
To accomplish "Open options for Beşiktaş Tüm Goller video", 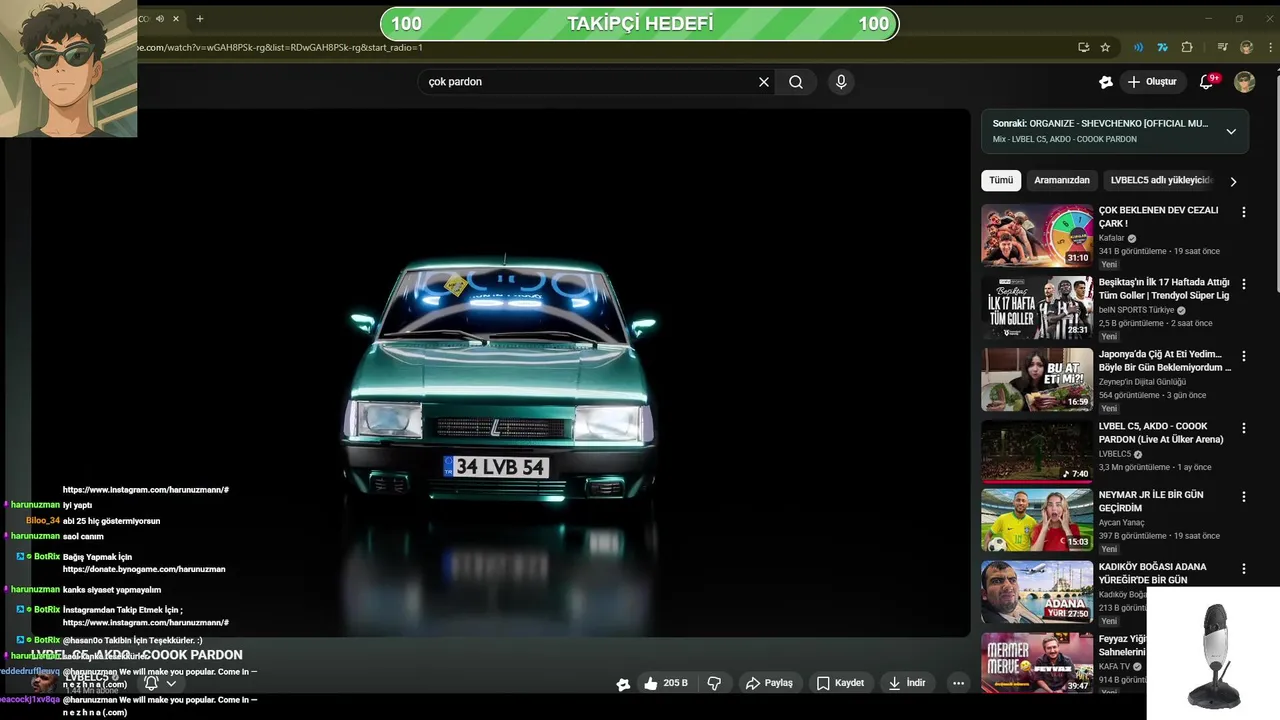I will pos(1244,284).
